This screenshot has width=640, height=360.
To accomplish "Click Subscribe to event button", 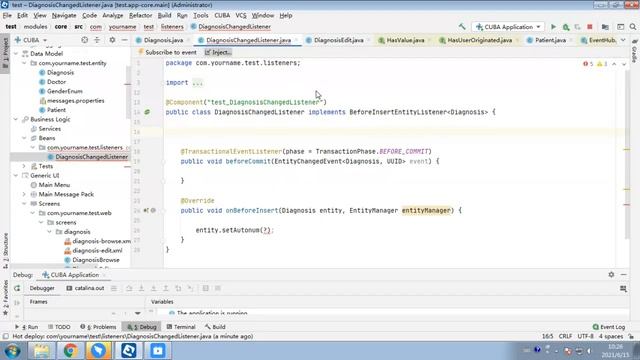I will [x=167, y=52].
